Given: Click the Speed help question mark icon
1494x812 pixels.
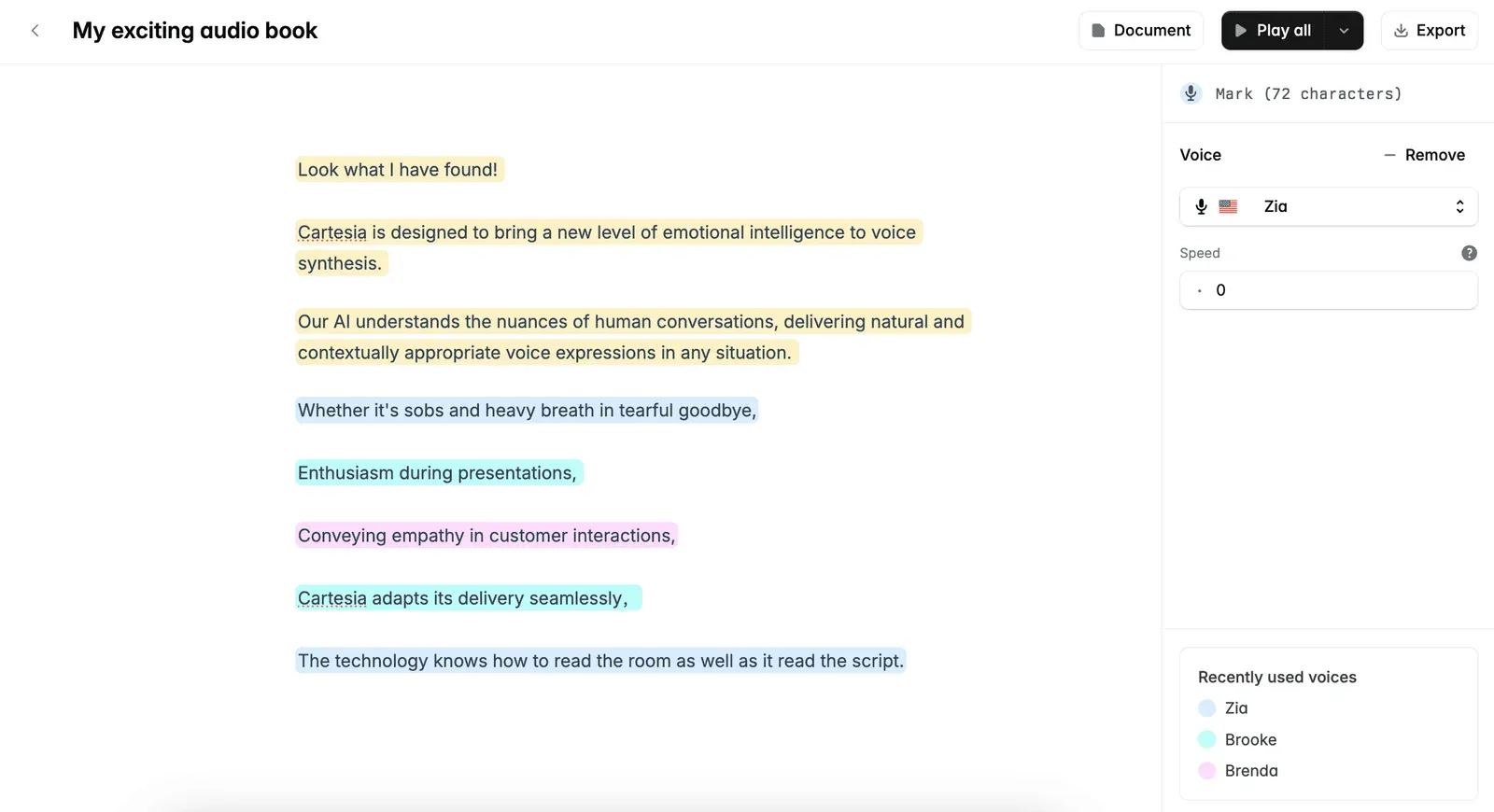Looking at the screenshot, I should (1469, 253).
